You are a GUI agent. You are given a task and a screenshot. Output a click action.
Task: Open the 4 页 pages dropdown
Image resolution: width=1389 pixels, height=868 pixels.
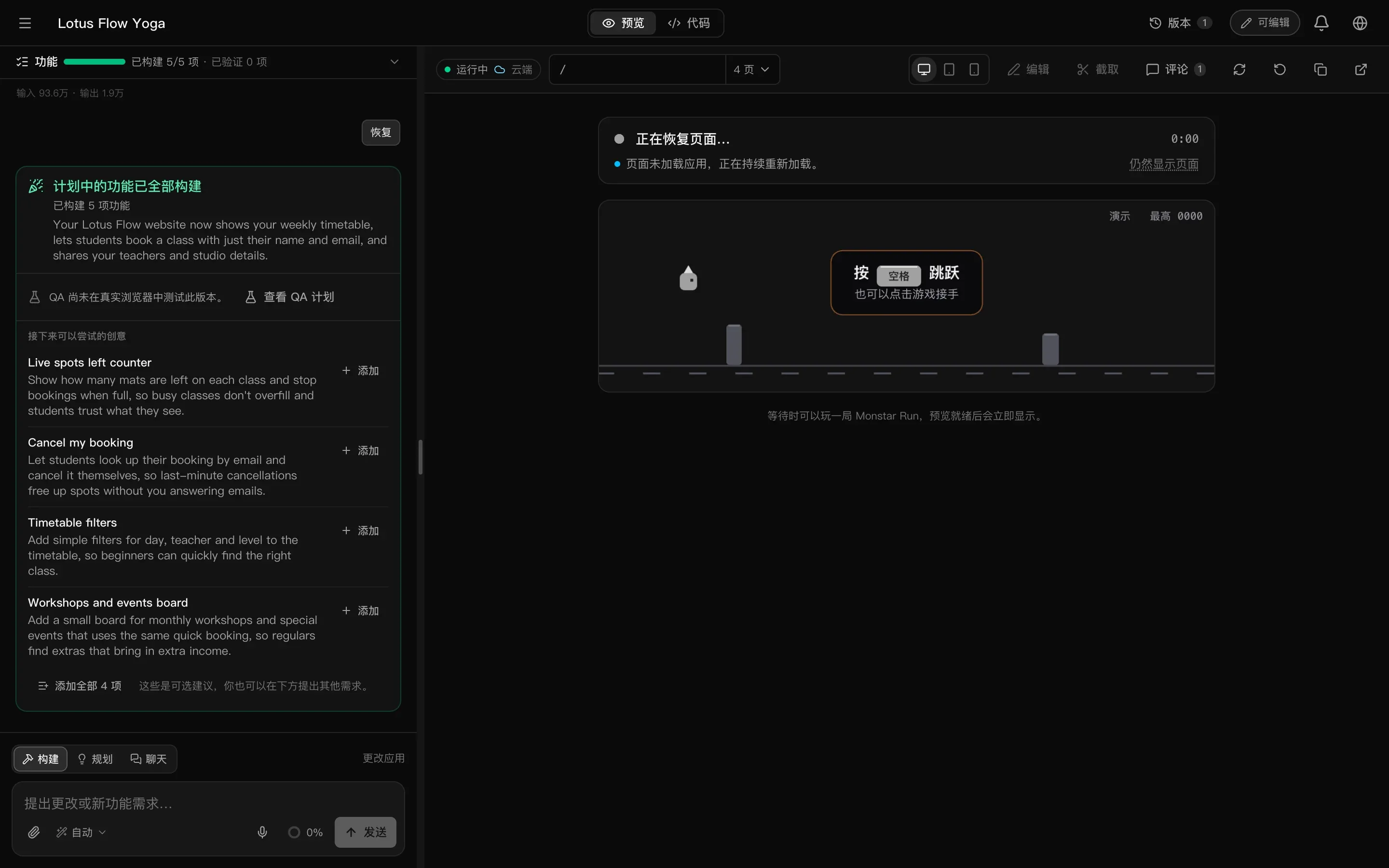tap(751, 69)
